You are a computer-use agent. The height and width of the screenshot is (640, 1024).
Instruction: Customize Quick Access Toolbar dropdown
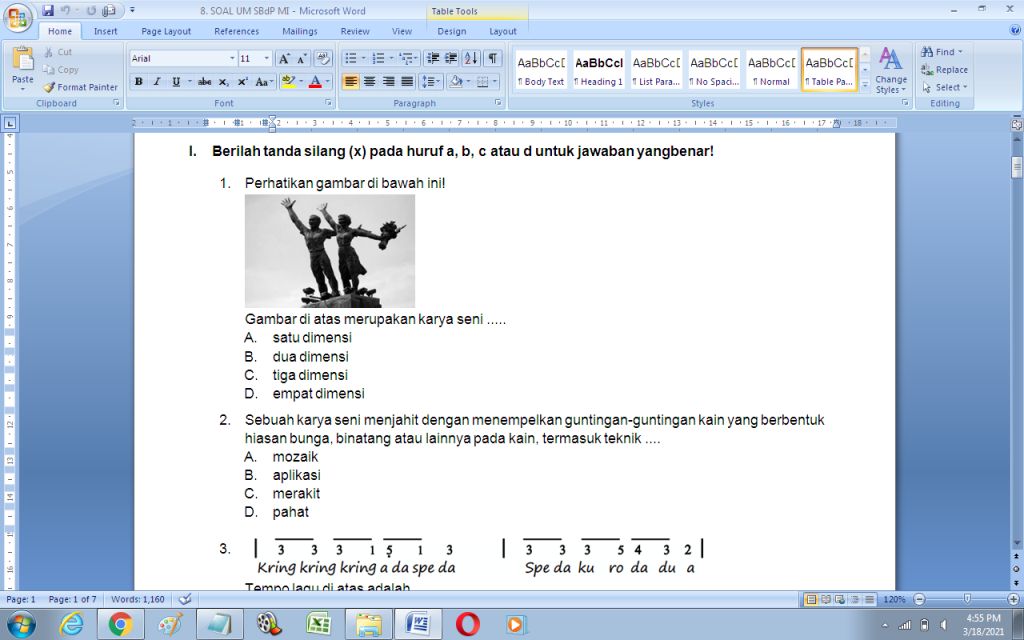pos(132,10)
